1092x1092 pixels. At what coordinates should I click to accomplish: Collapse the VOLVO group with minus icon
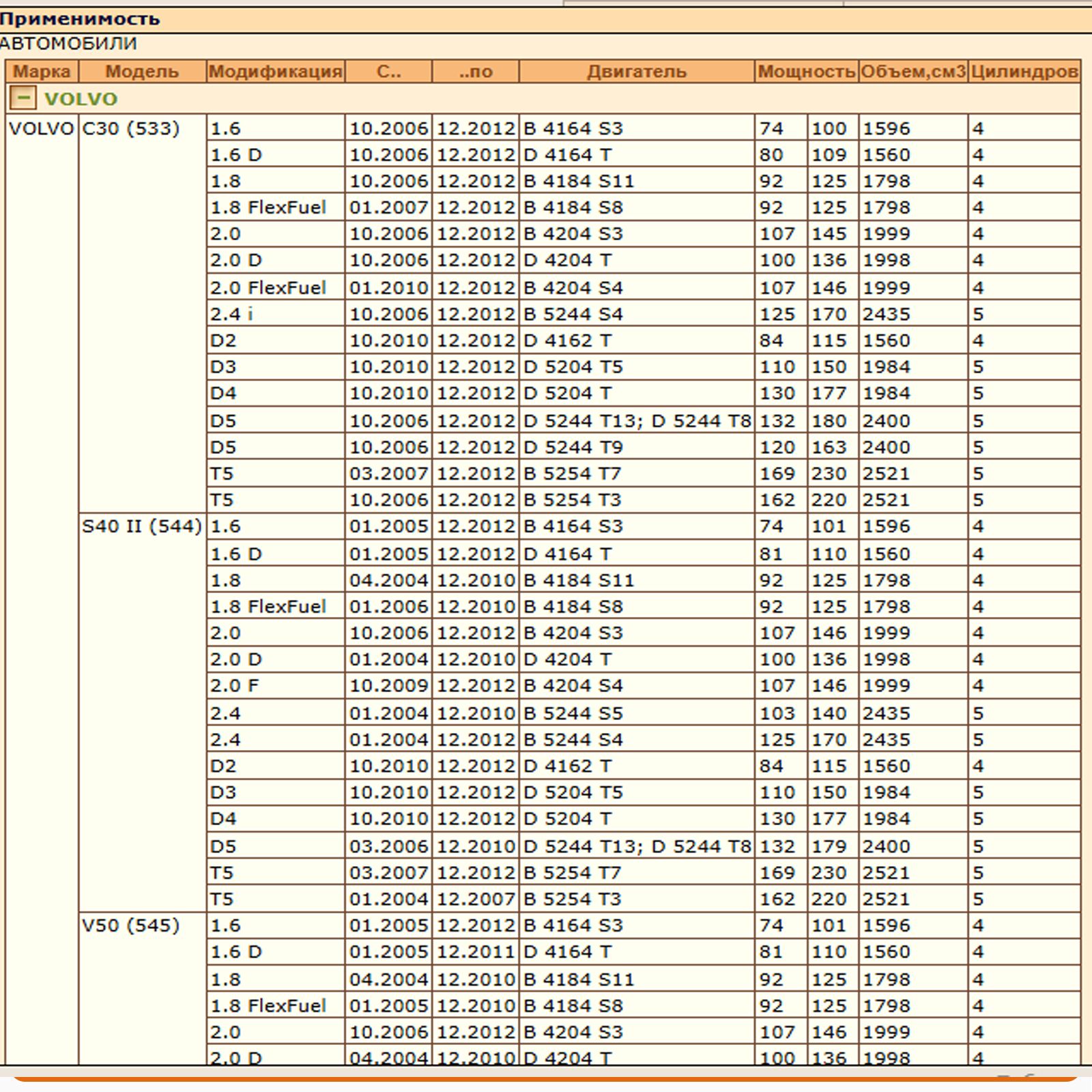pyautogui.click(x=23, y=98)
